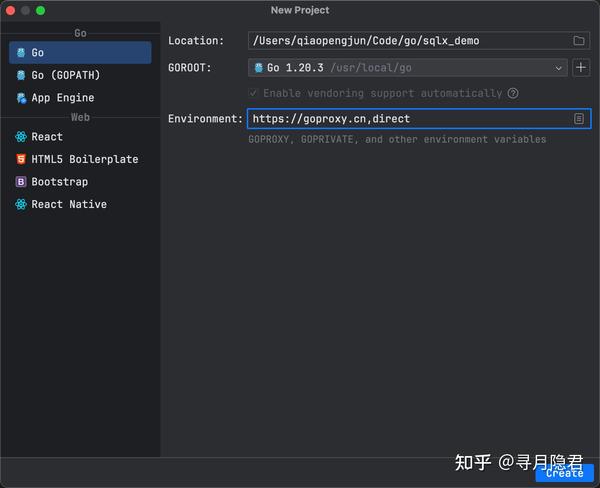The width and height of the screenshot is (600, 488).
Task: Click the vendoring support help icon
Action: (513, 93)
